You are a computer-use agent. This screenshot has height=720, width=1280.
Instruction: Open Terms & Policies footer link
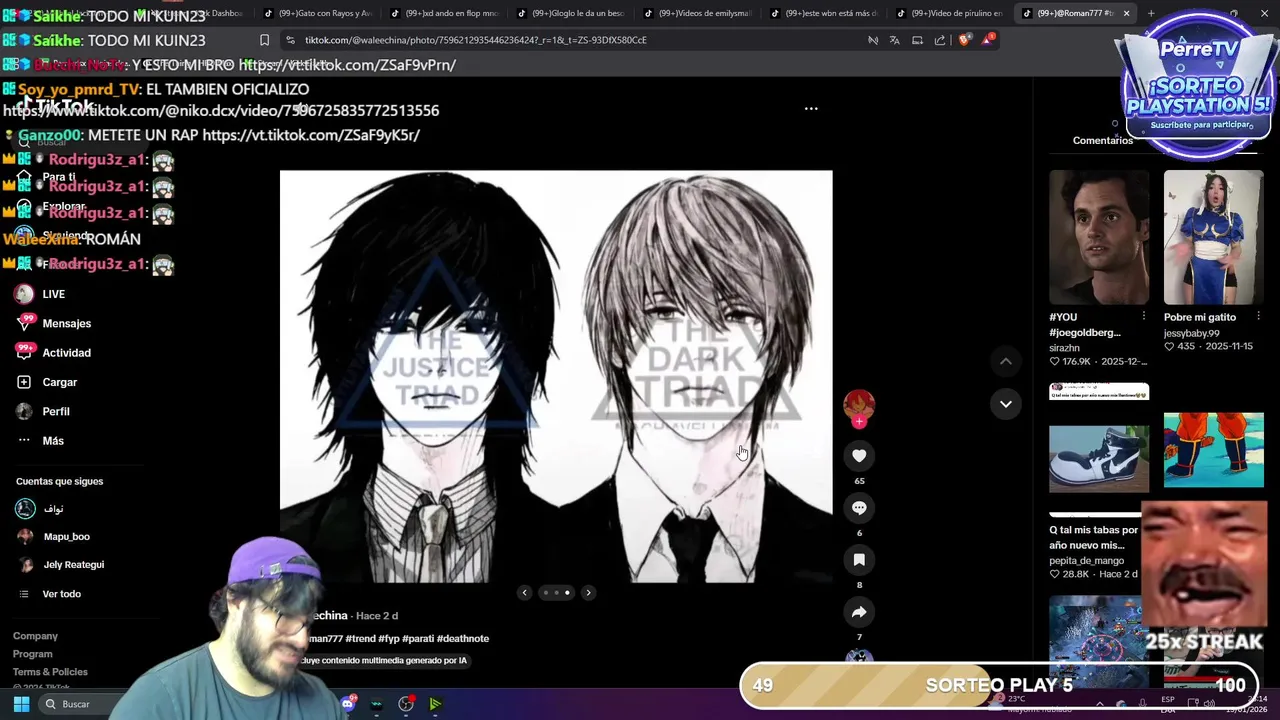click(50, 672)
